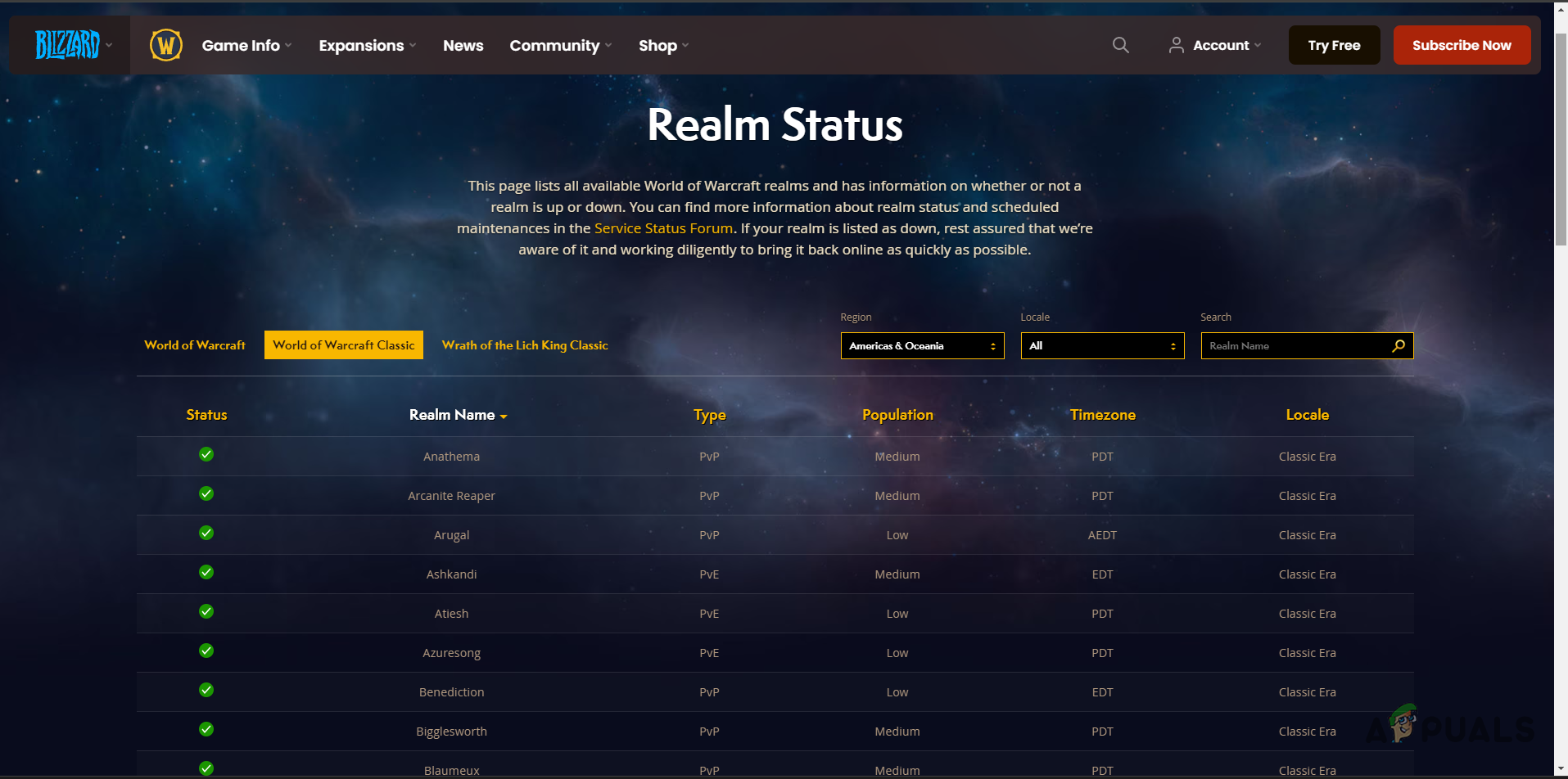Open the site search magnifier icon
Viewport: 1568px width, 779px height.
point(1120,45)
